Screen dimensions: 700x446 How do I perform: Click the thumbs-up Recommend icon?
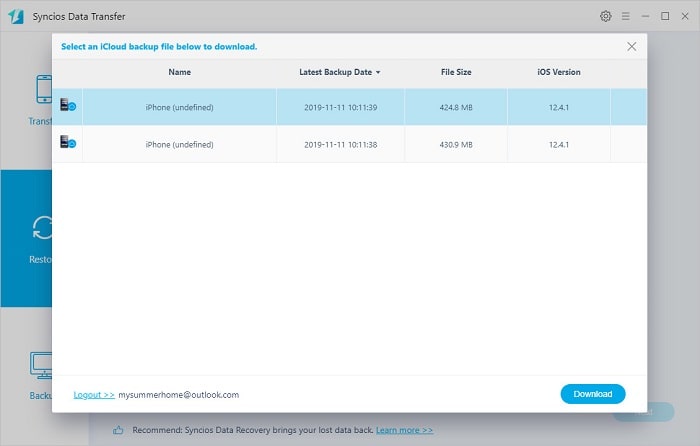118,430
